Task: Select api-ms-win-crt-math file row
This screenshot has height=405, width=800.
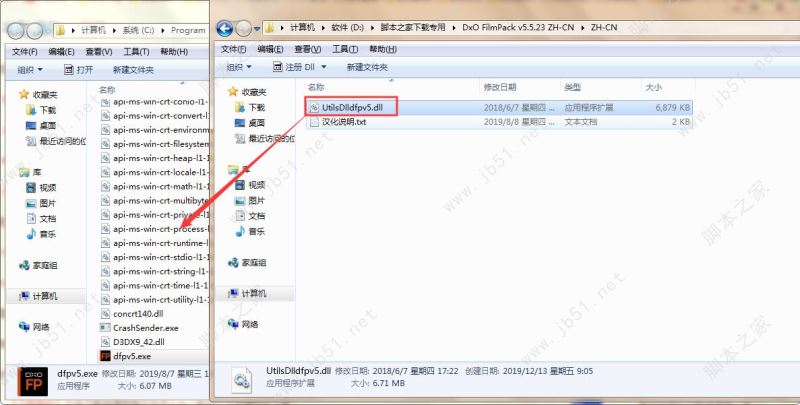Action: click(x=155, y=186)
